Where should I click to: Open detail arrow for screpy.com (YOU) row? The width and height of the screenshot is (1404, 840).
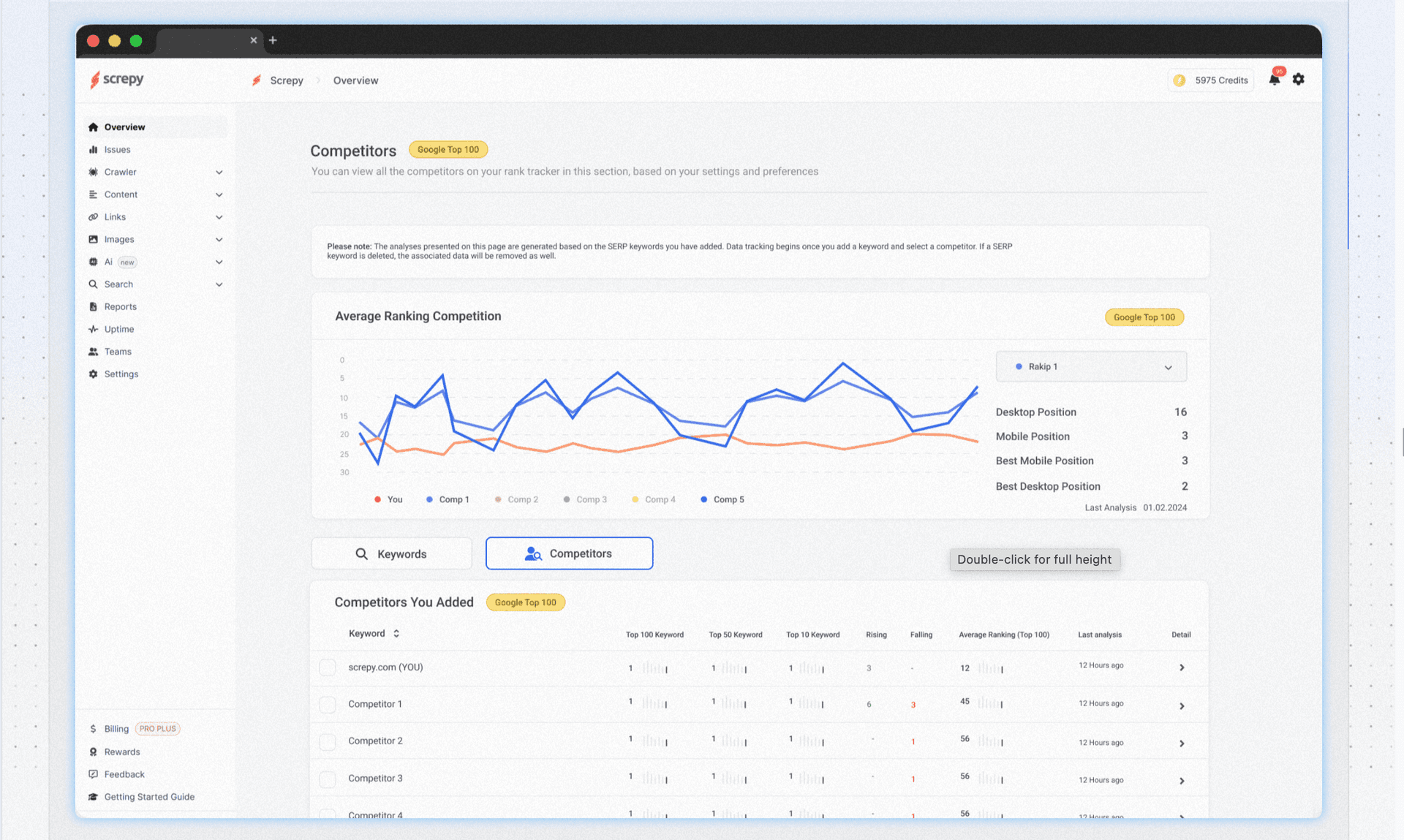pyautogui.click(x=1182, y=667)
